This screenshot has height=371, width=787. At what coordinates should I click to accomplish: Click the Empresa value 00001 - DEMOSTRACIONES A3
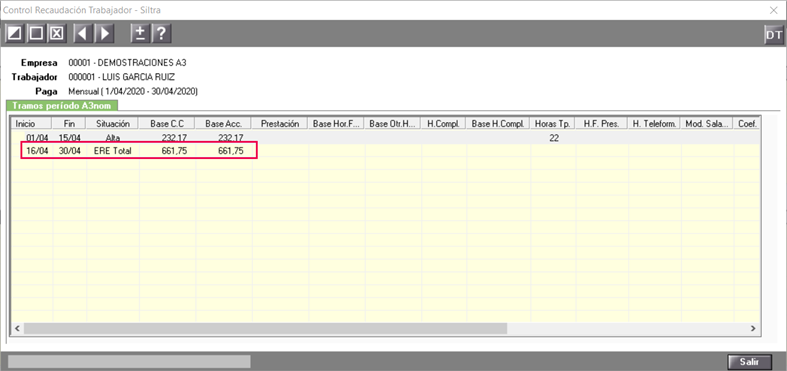click(x=127, y=63)
